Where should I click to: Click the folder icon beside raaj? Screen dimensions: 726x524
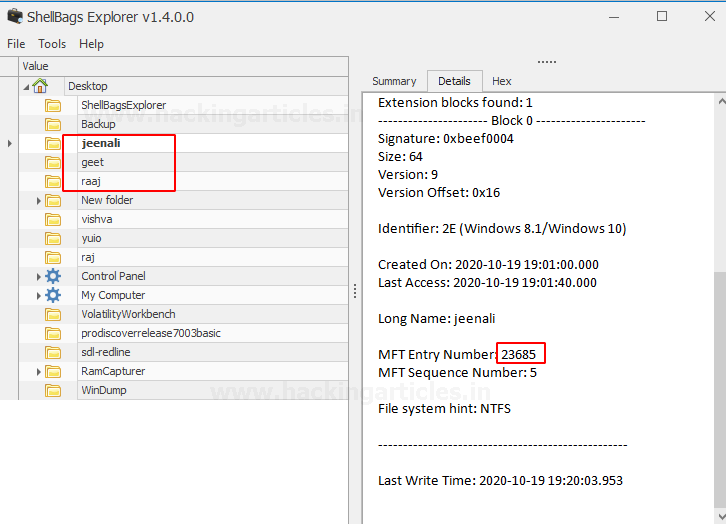pos(53,181)
